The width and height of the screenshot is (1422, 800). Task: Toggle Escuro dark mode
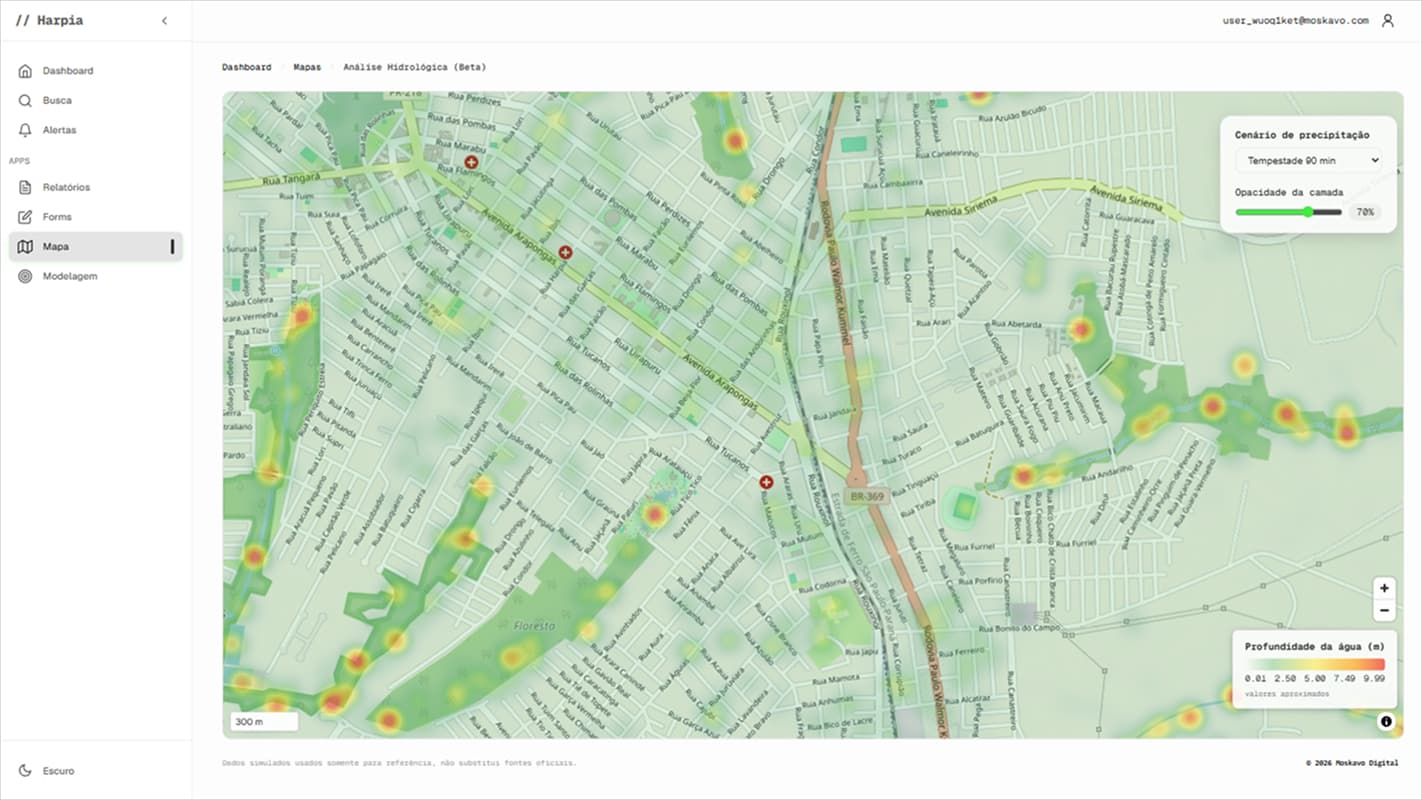coord(46,771)
